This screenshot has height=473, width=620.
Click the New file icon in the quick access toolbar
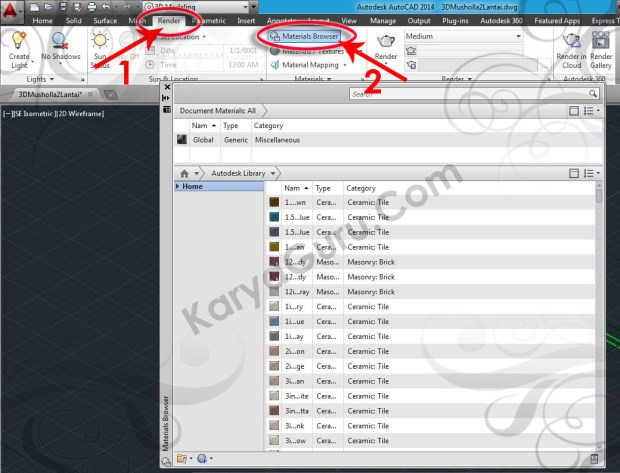point(35,7)
